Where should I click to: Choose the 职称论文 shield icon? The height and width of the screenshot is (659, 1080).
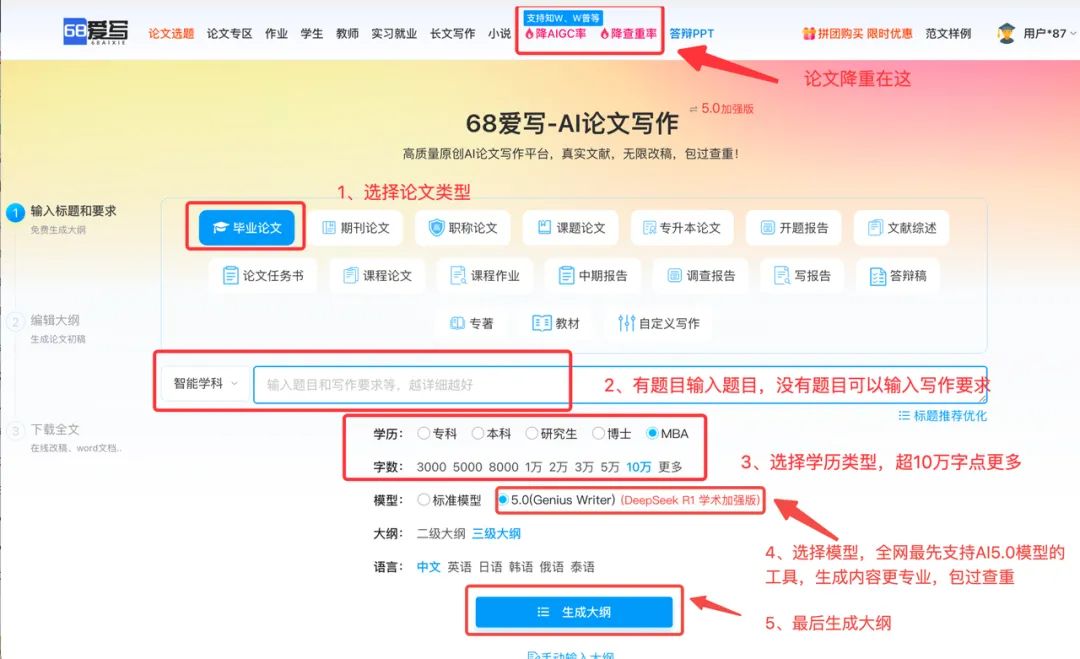pyautogui.click(x=437, y=228)
